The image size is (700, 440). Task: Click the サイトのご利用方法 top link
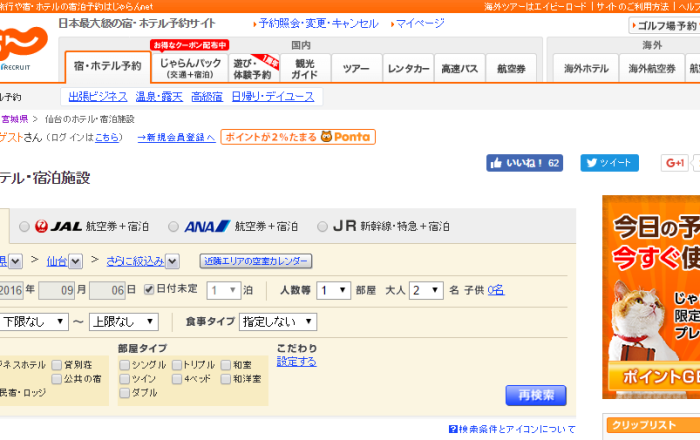[633, 6]
